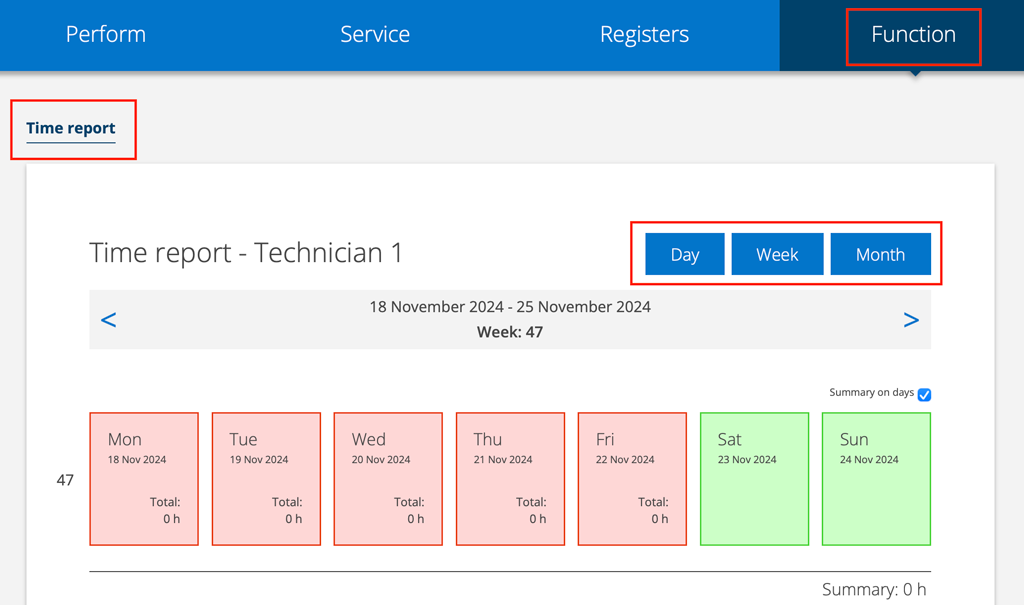Viewport: 1024px width, 605px height.
Task: Open the Perform menu
Action: (x=106, y=35)
